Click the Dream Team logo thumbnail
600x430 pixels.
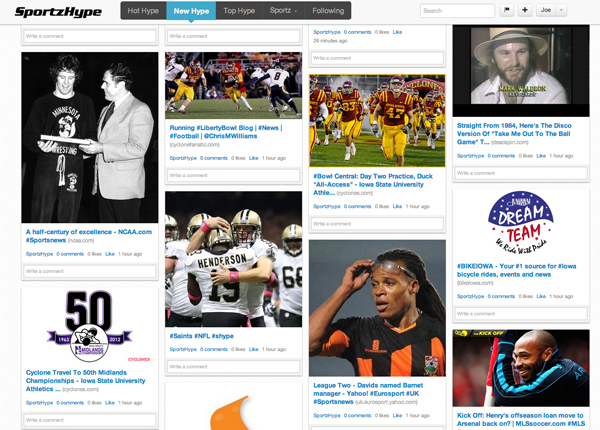[520, 234]
